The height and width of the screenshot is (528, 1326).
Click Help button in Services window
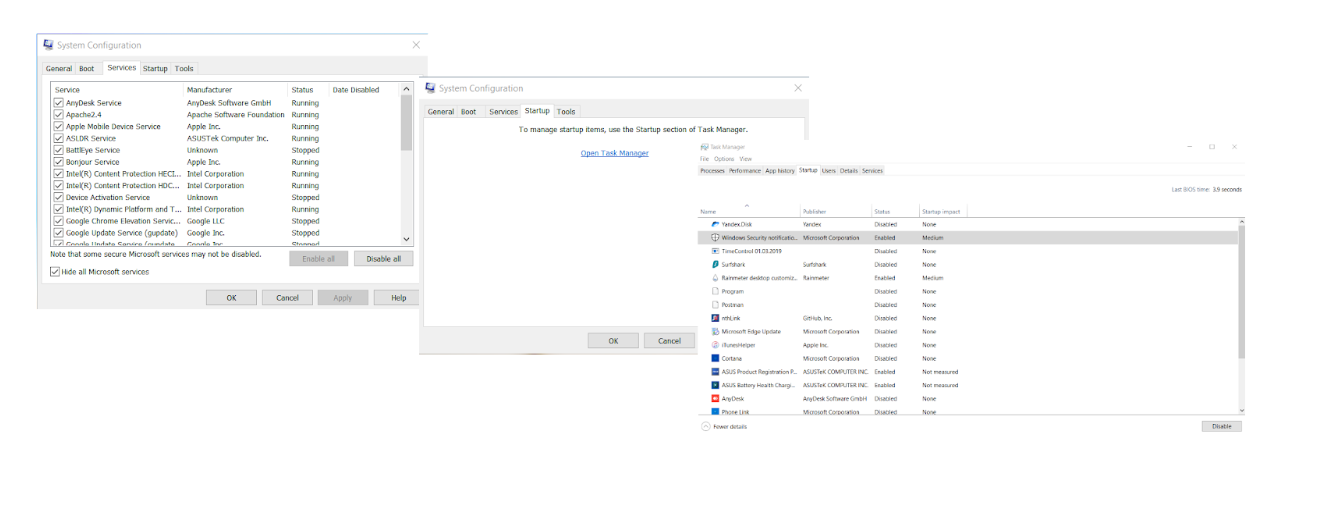399,298
